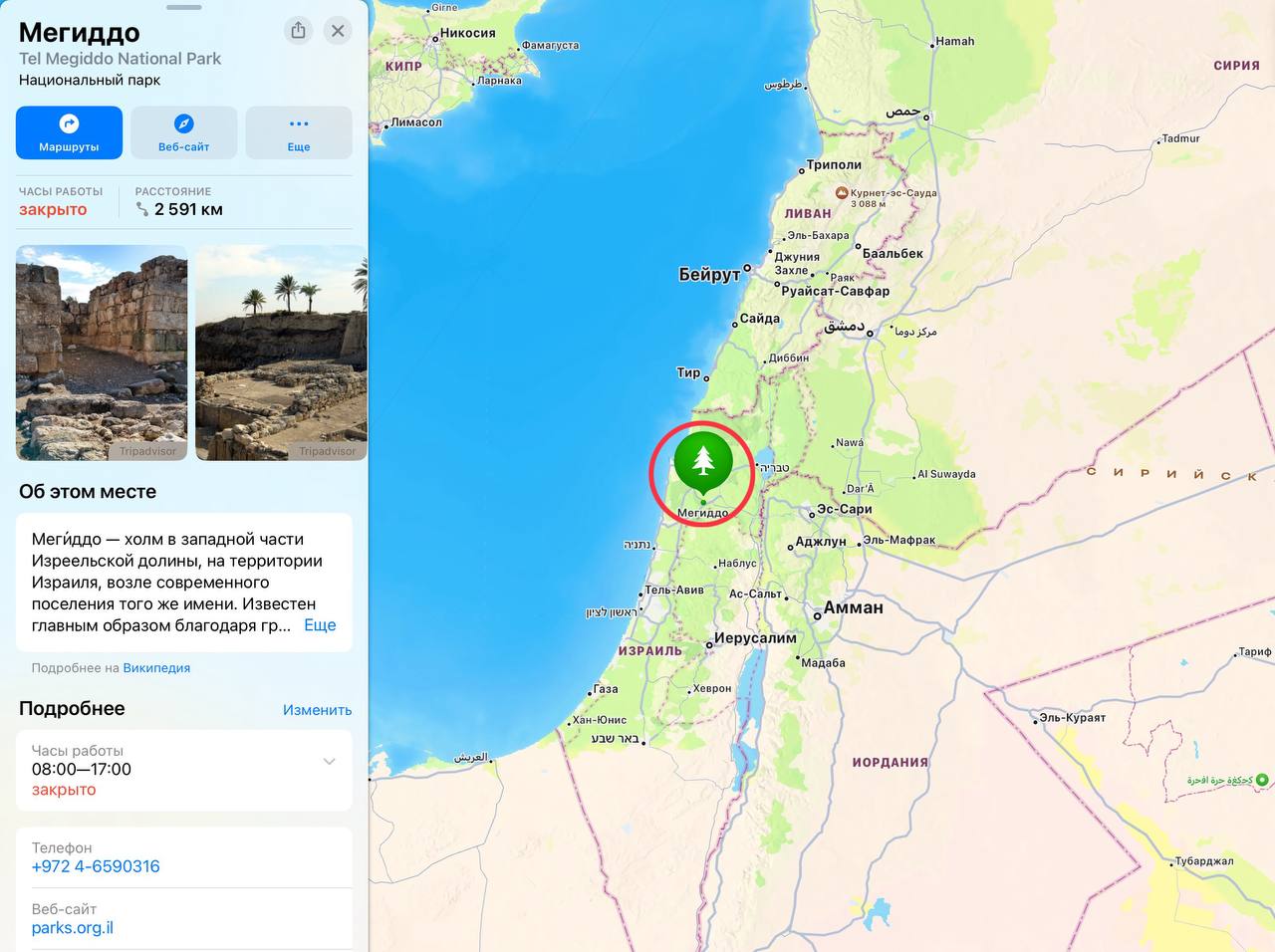Open the first Tripadvisor ruins photo
Screen dimensions: 1275x952
(102, 353)
